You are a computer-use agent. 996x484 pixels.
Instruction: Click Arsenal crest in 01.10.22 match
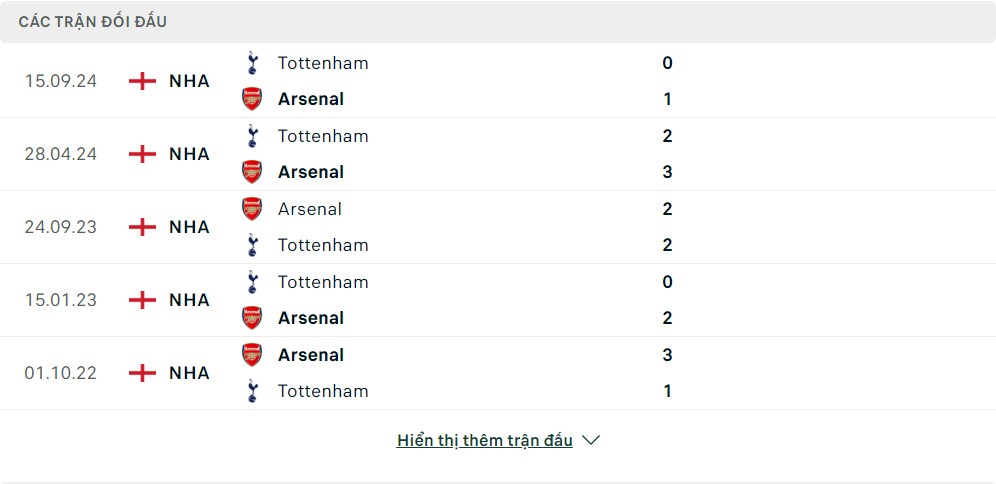252,354
